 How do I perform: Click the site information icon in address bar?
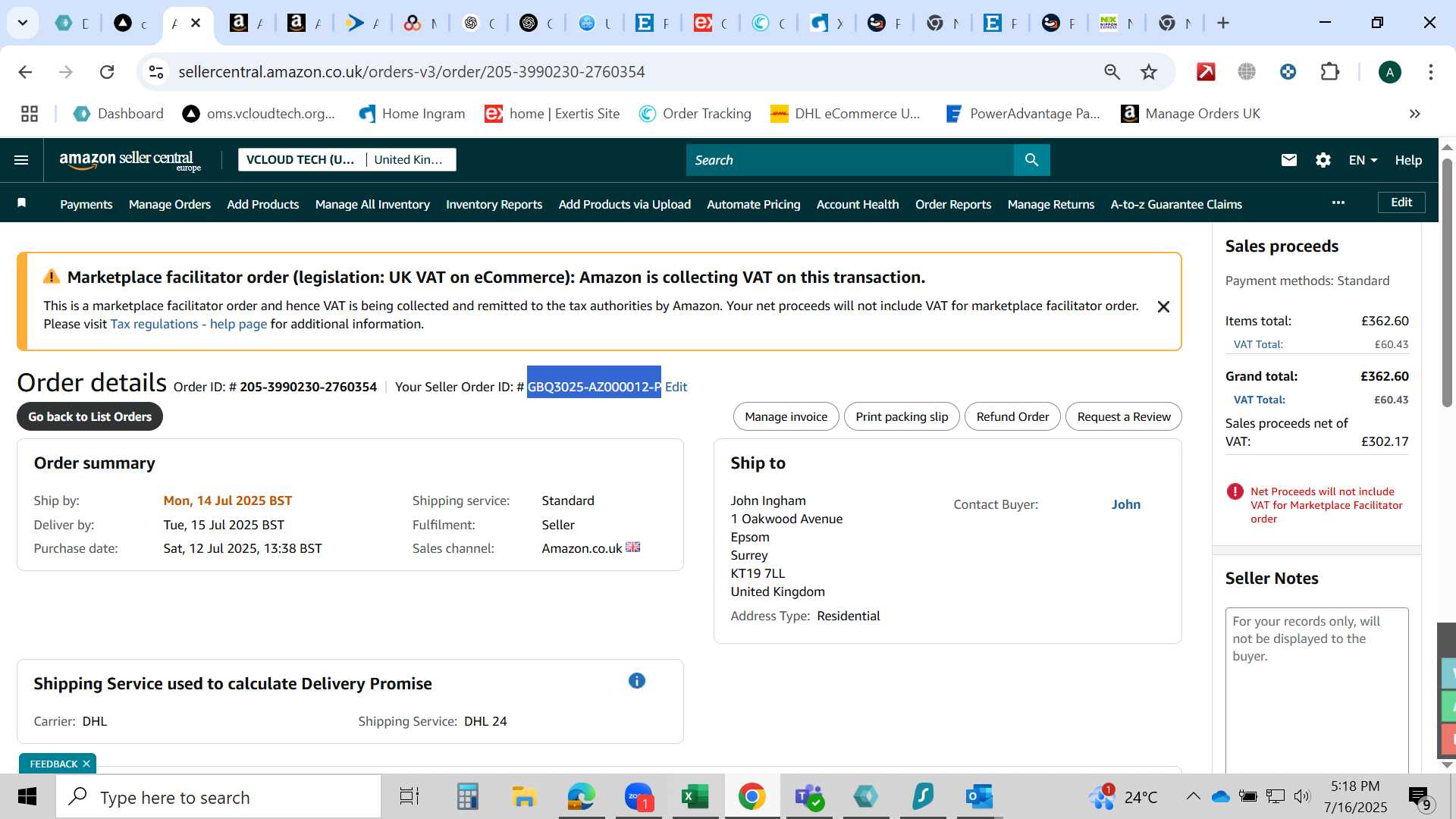point(156,72)
